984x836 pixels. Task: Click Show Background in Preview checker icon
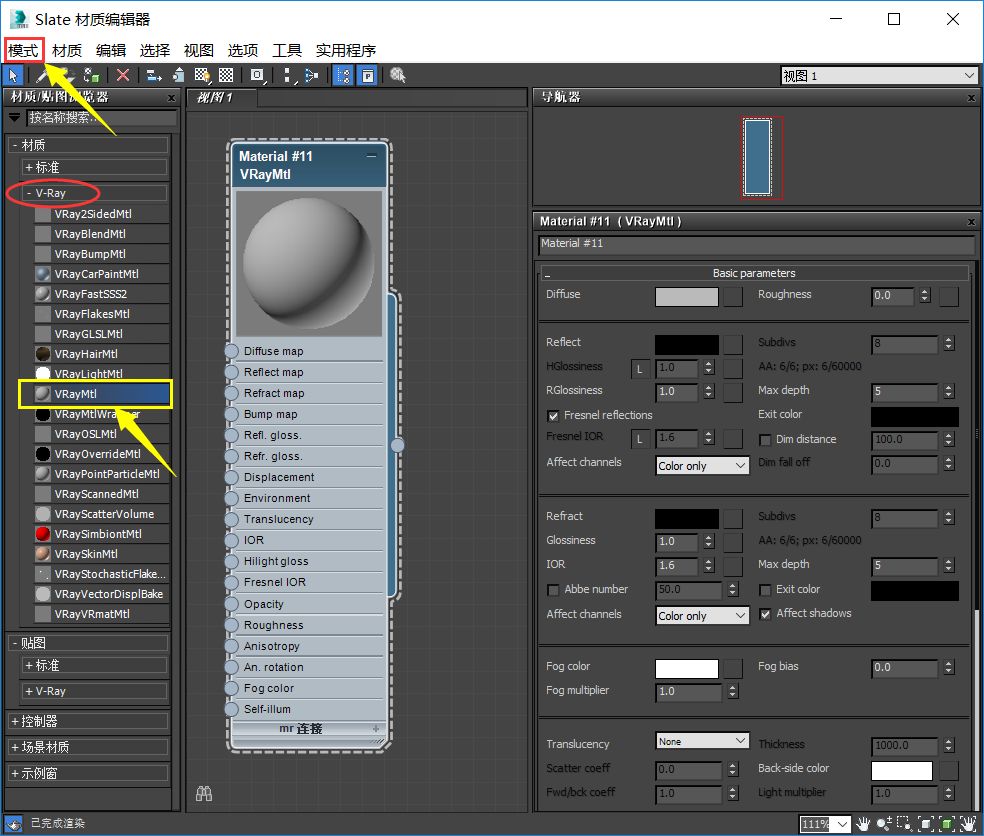point(226,76)
